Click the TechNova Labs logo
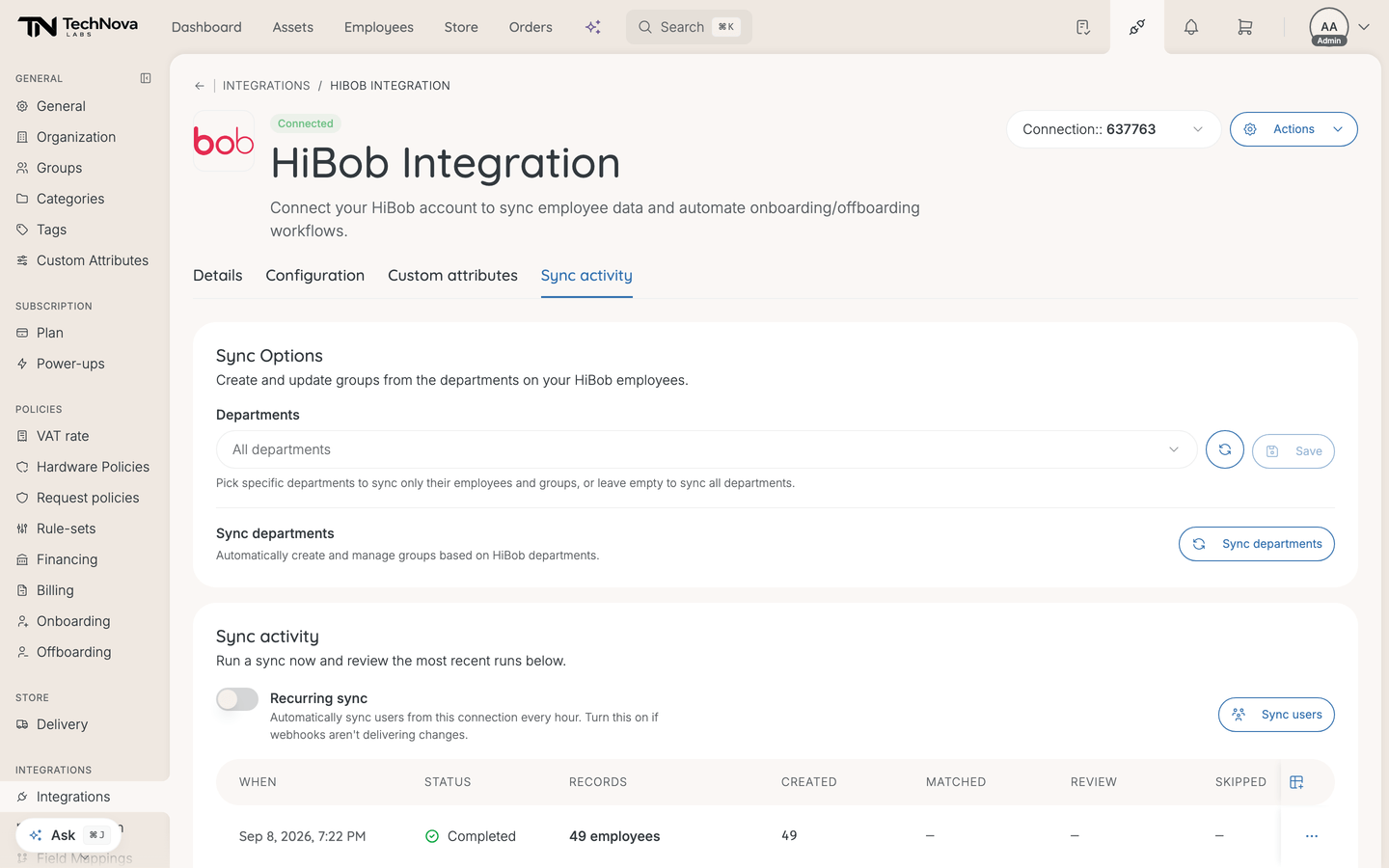Screen dimensions: 1389x868 pos(78,27)
